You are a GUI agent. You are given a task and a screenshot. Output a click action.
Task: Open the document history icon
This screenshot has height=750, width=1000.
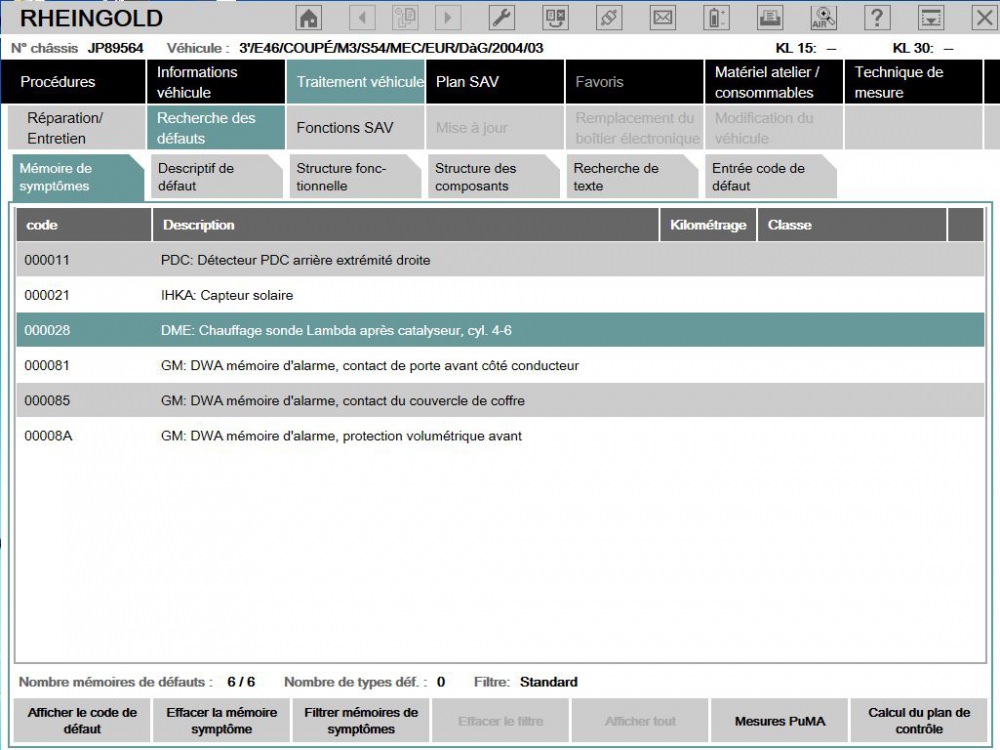pos(405,18)
